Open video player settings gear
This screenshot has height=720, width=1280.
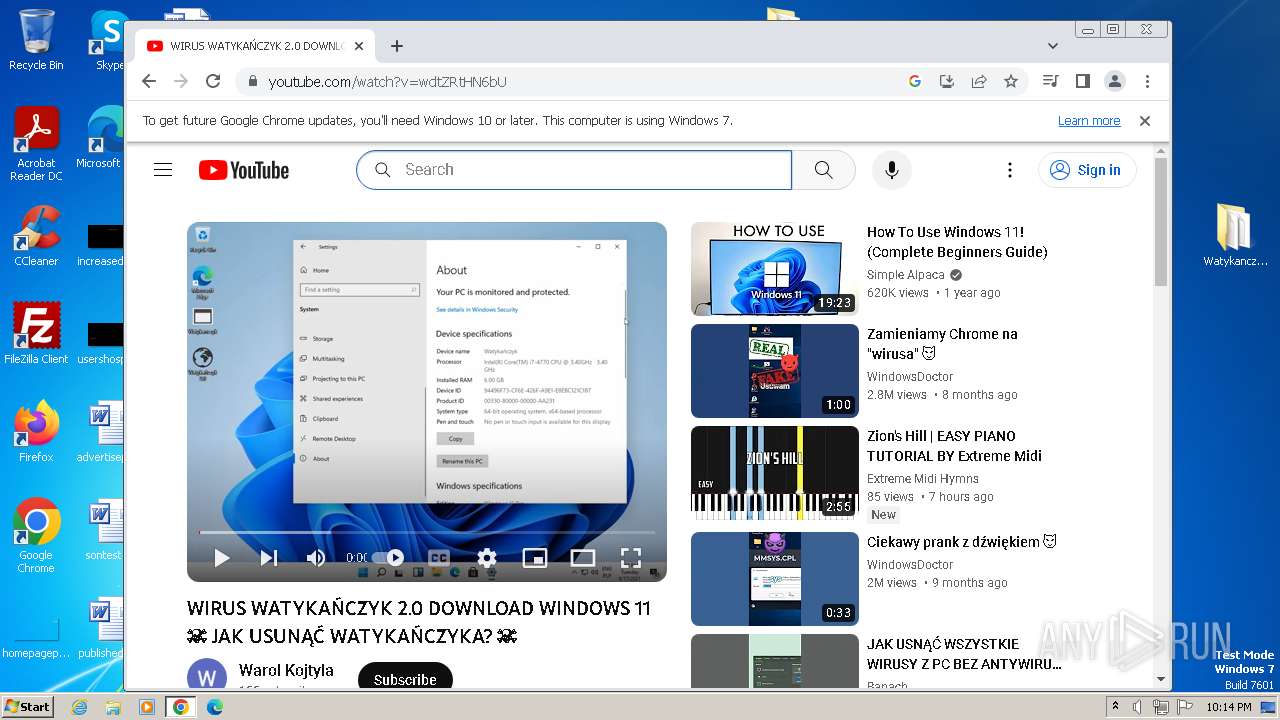pyautogui.click(x=487, y=558)
